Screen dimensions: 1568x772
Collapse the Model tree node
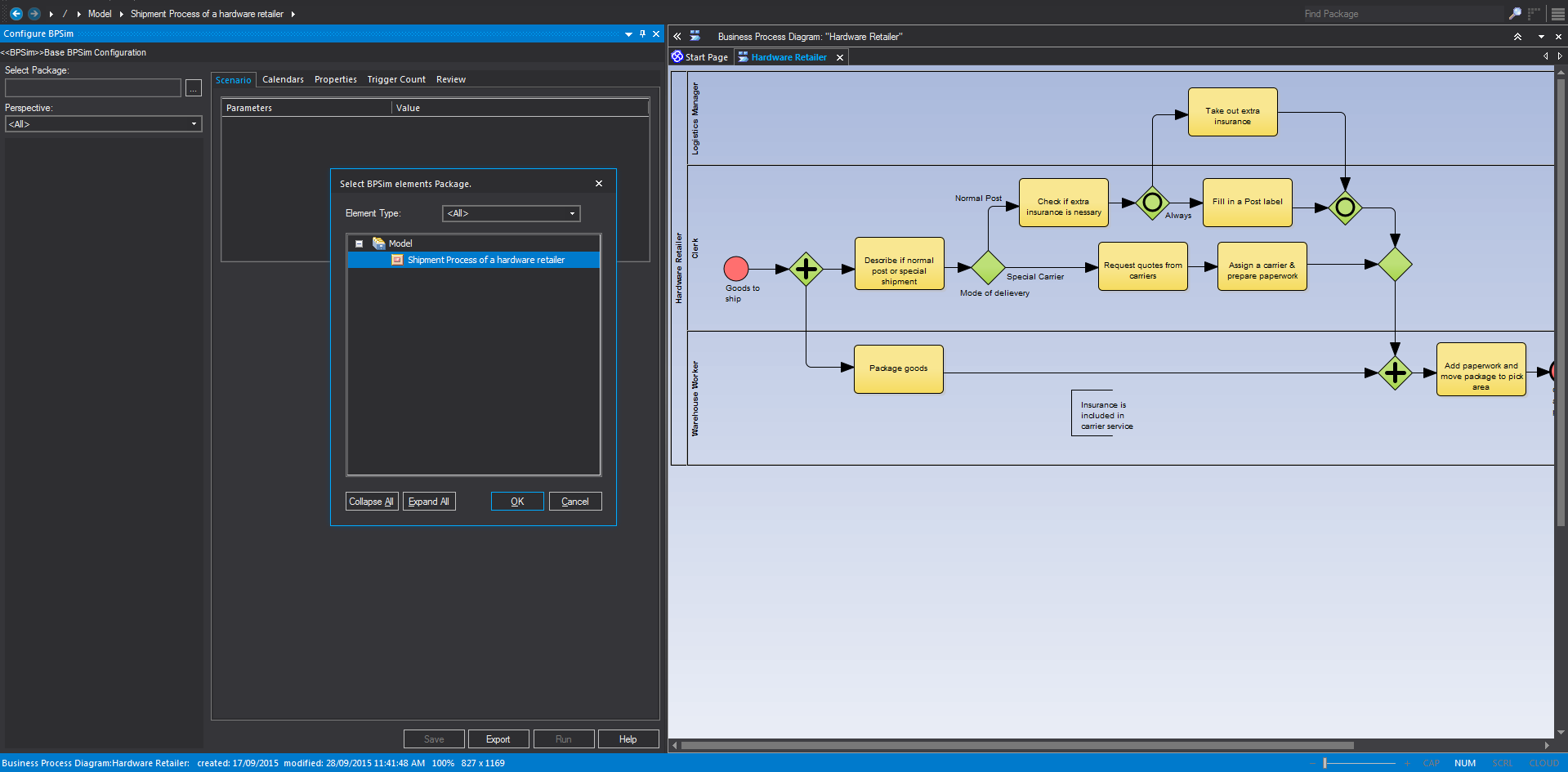359,243
